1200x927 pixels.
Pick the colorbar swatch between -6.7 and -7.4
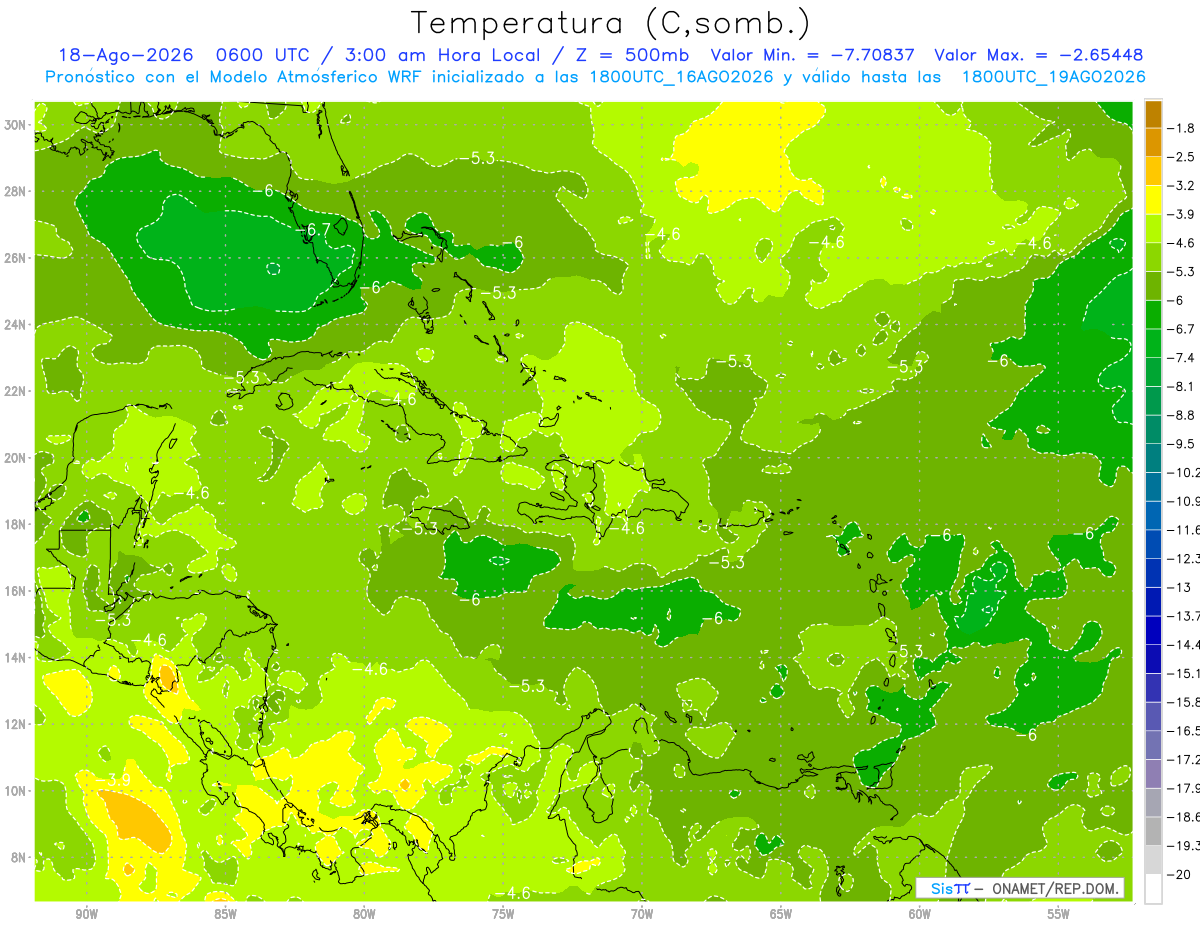point(1153,343)
